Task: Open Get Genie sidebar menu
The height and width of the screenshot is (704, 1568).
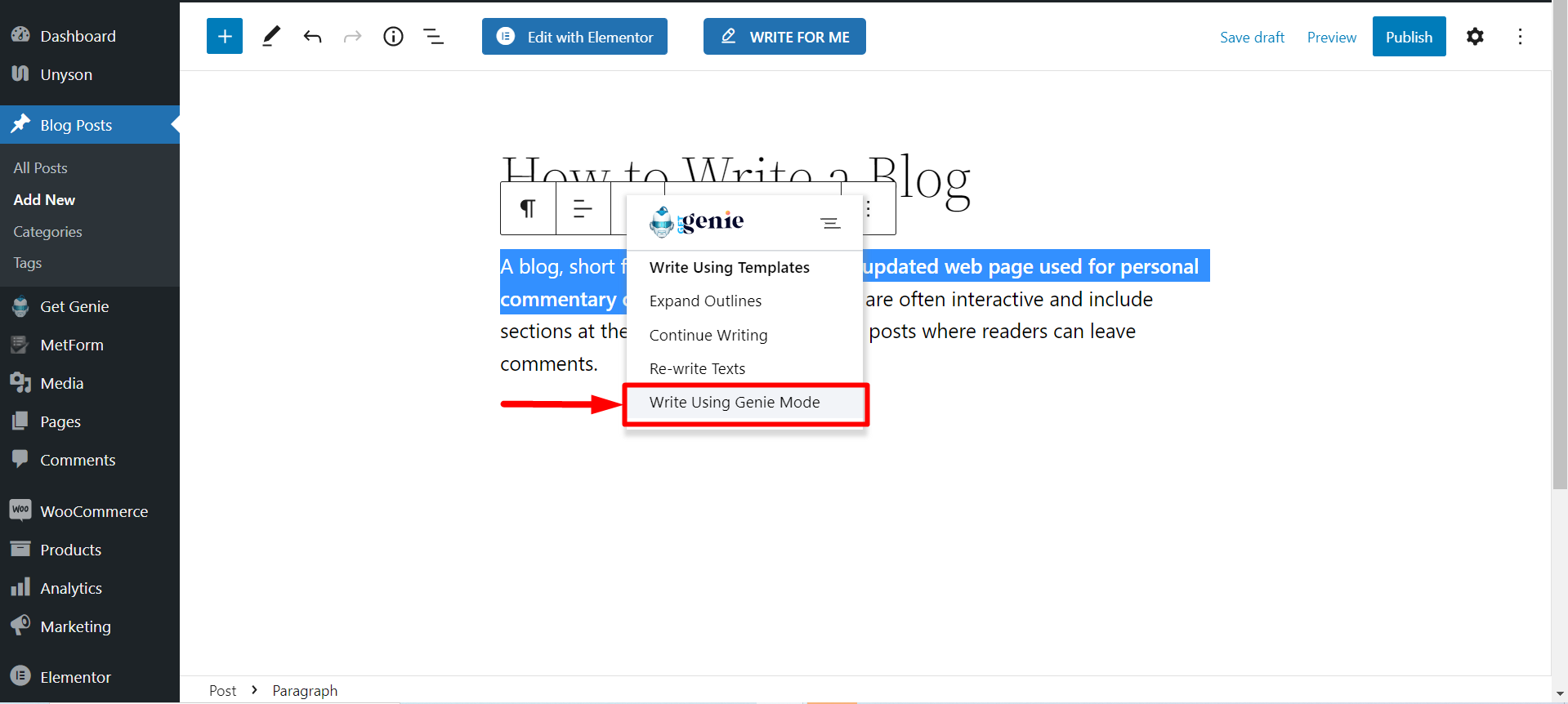Action: click(x=90, y=306)
